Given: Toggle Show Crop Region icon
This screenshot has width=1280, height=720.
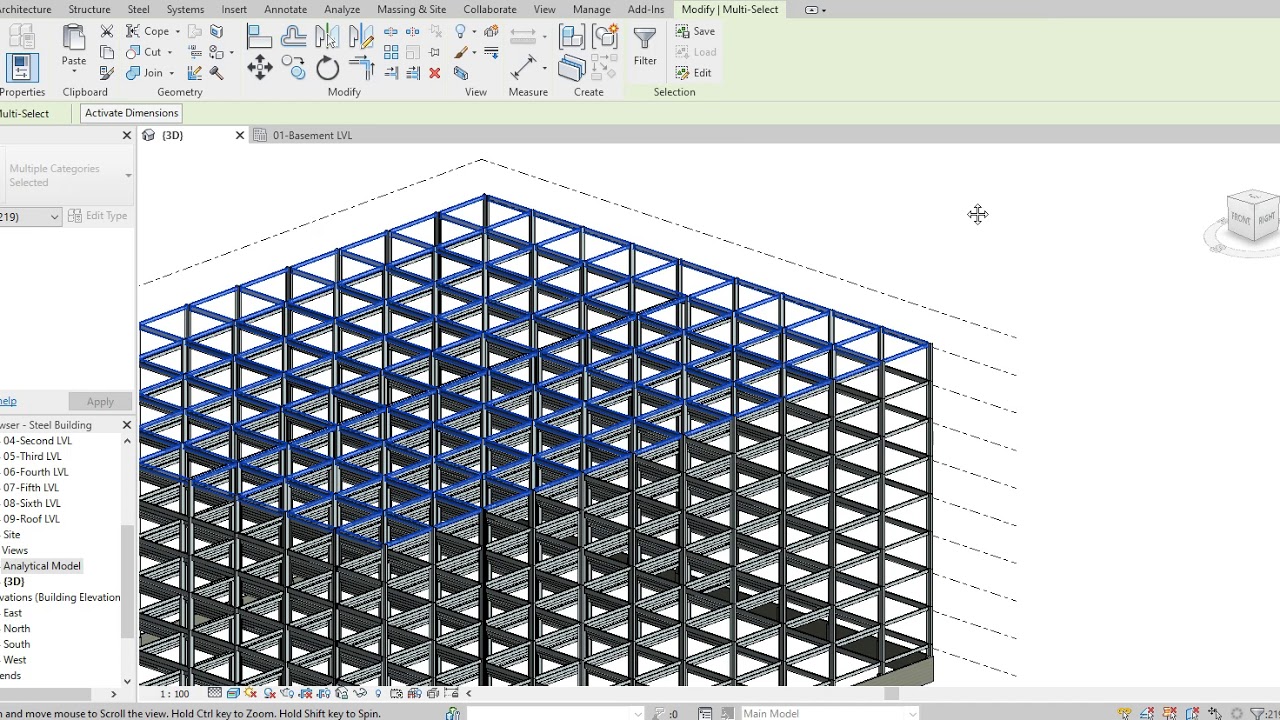Looking at the screenshot, I should click(x=323, y=693).
